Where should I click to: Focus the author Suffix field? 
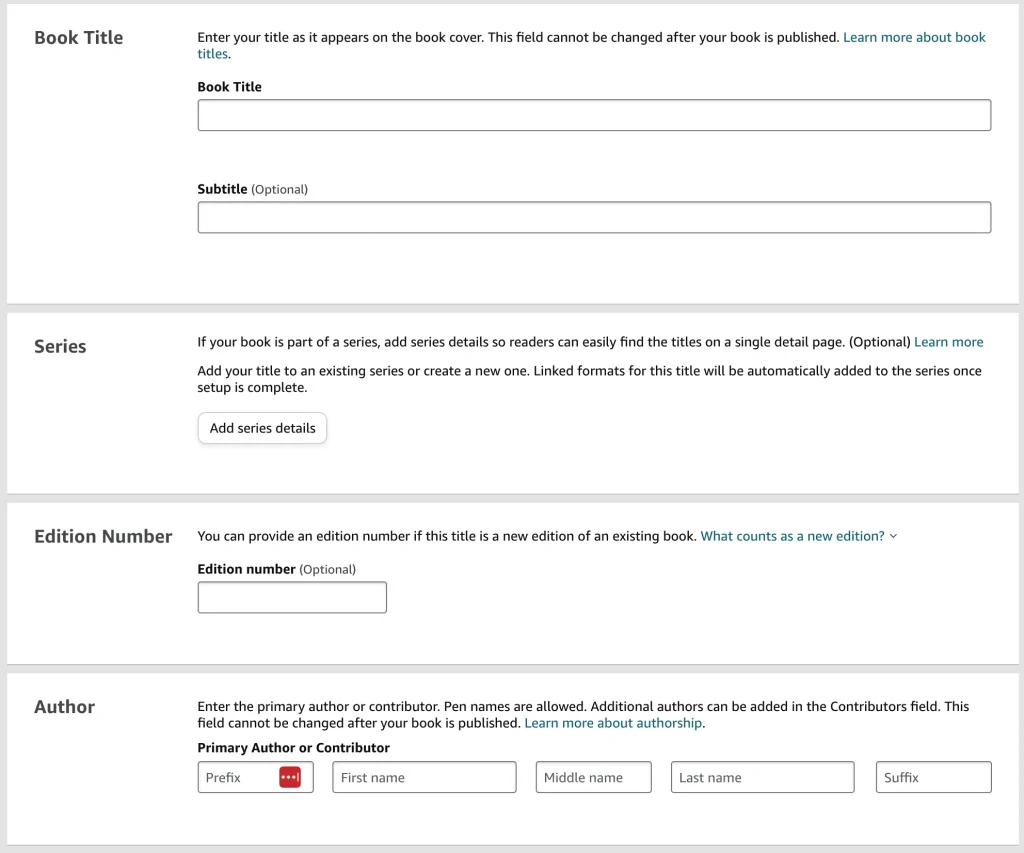[933, 777]
